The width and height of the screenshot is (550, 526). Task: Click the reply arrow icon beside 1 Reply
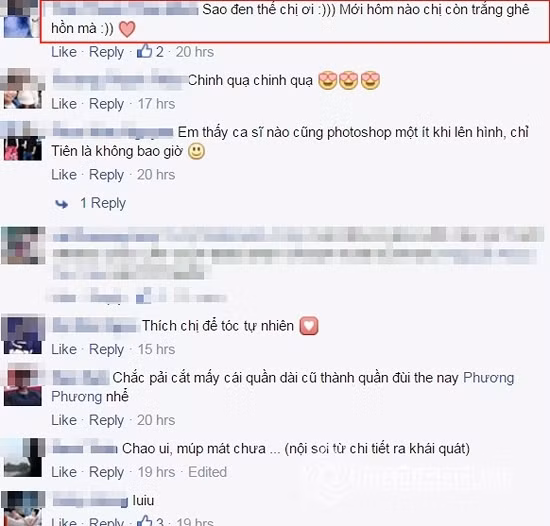(62, 204)
